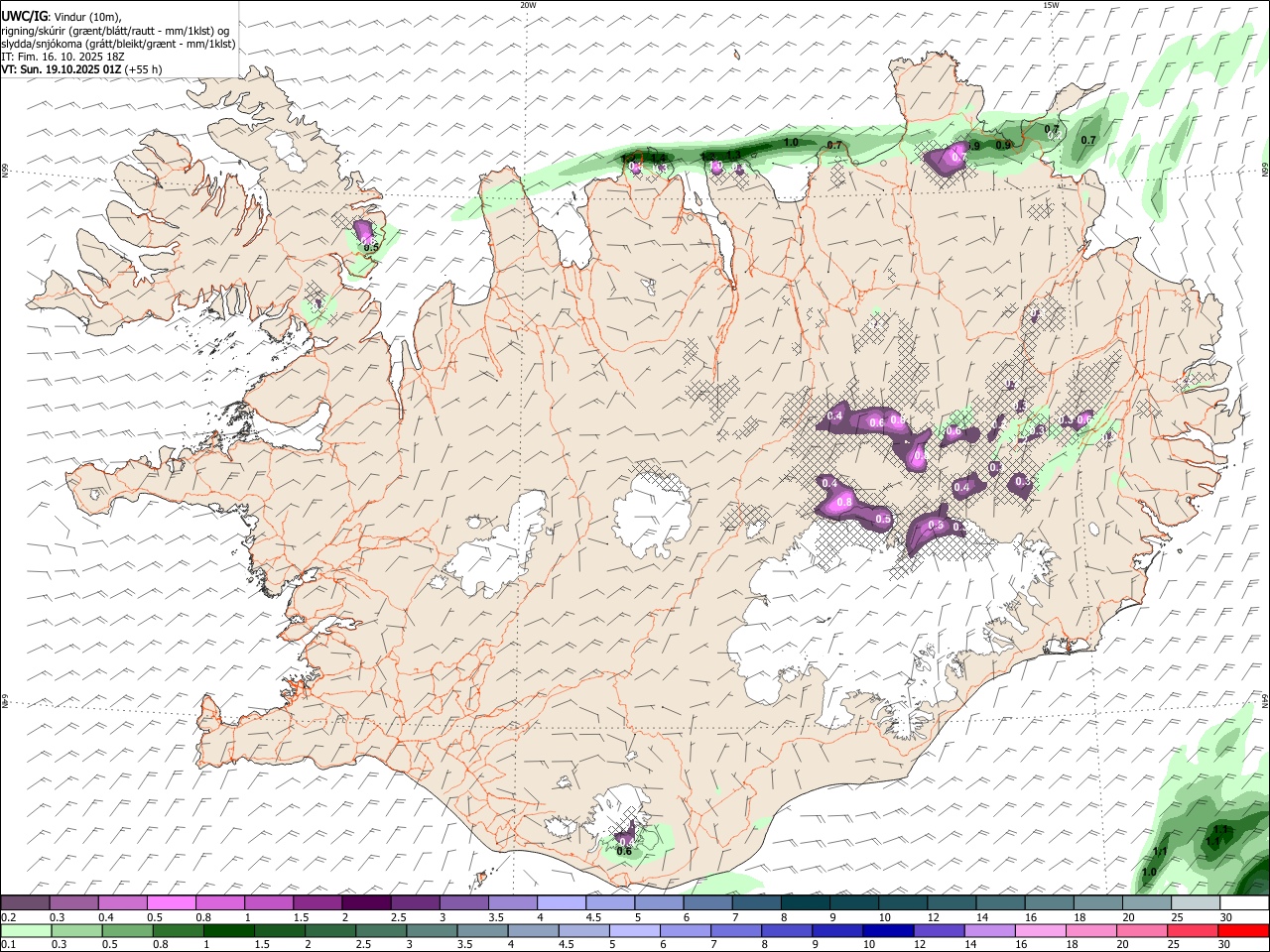Click the medium green 0.8 swatch in lower legend row
1270x952 pixels.
tap(179, 930)
